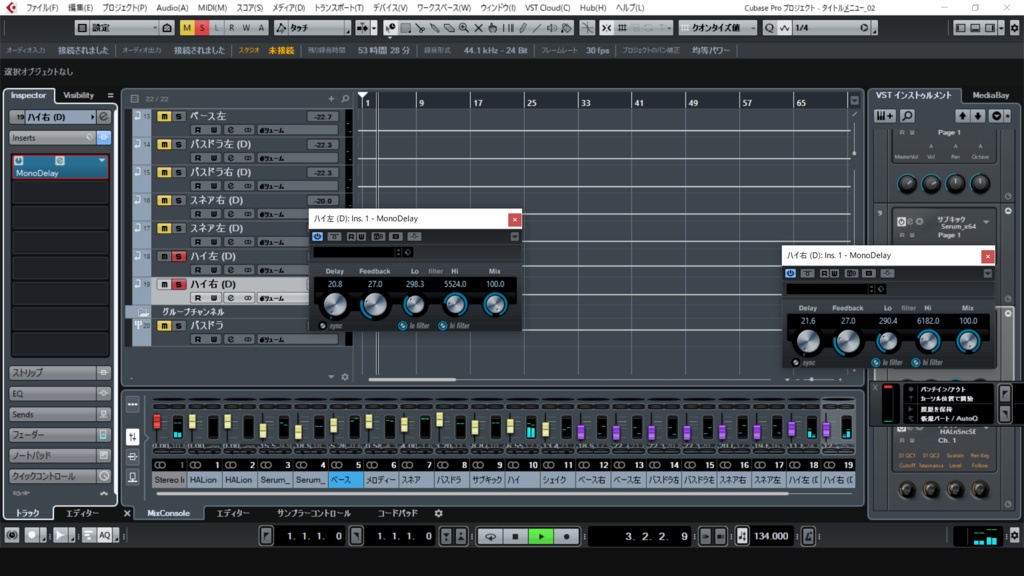Screen dimensions: 1024x576
Task: Click the add track plus icon
Action: (331, 99)
